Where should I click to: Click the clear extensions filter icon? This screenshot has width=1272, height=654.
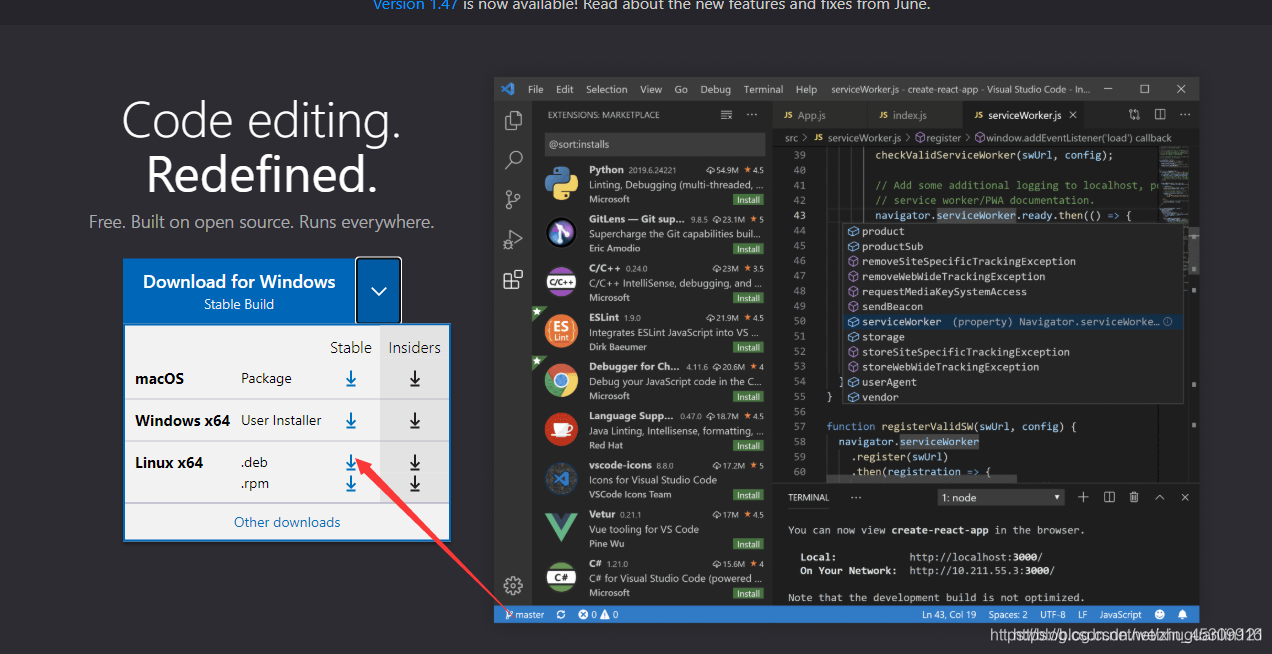click(726, 115)
